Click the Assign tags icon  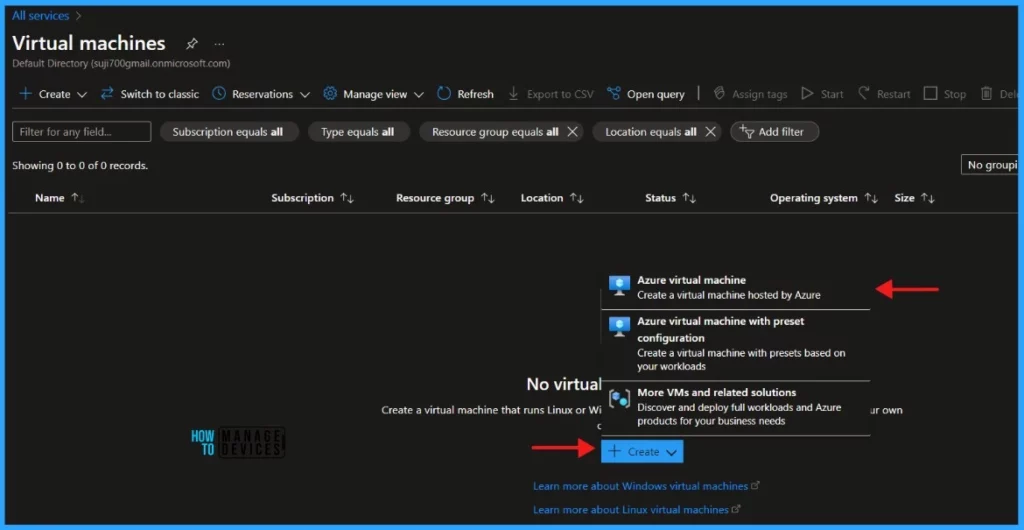pos(720,93)
